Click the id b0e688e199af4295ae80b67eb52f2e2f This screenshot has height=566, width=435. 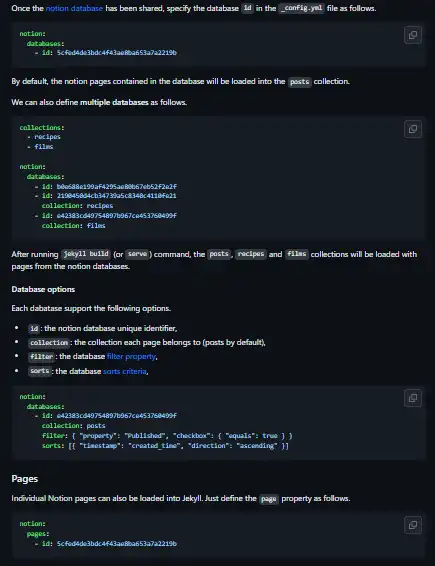pos(117,187)
